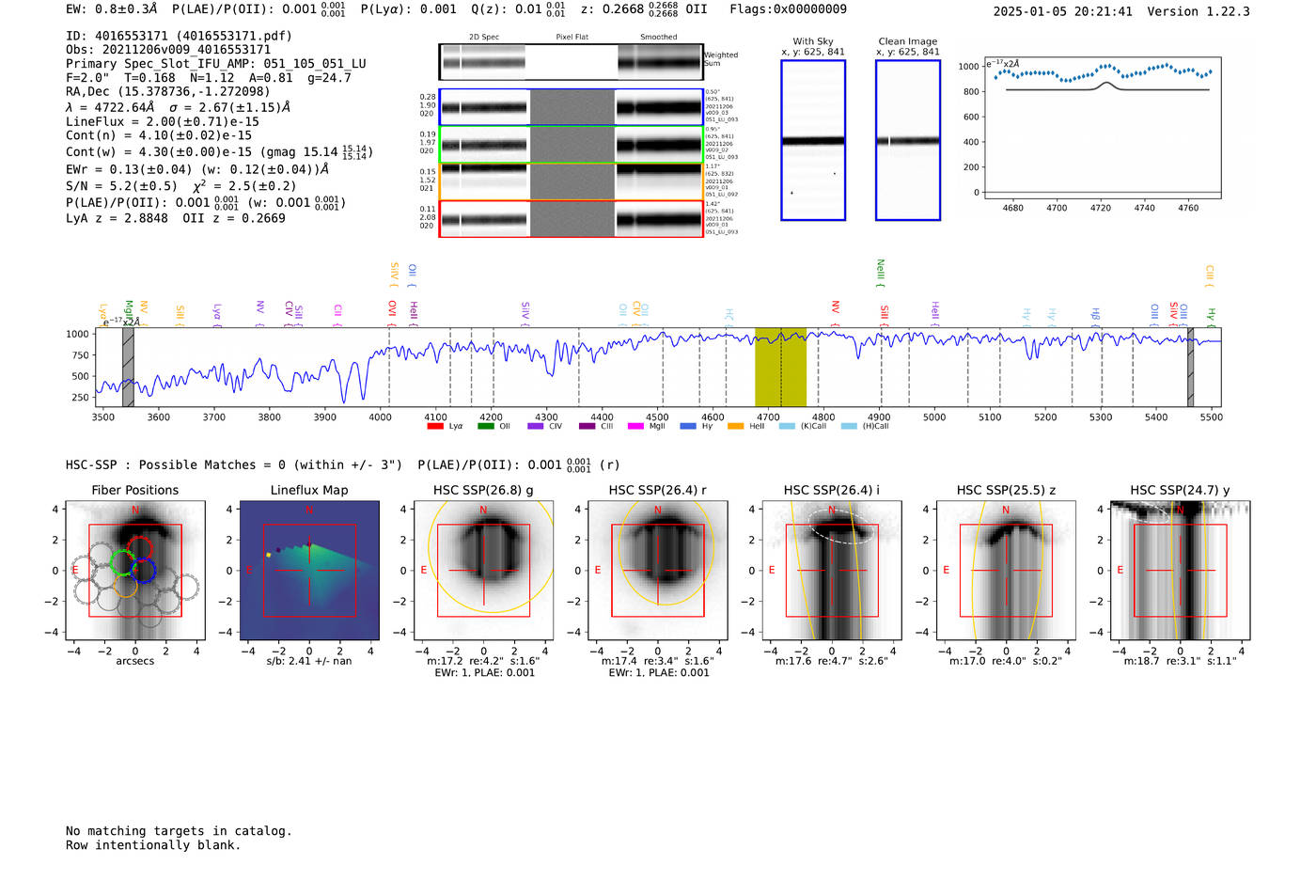This screenshot has width=1316, height=896.
Task: Select the LyA z = 2.8848 line
Action: [x=176, y=218]
